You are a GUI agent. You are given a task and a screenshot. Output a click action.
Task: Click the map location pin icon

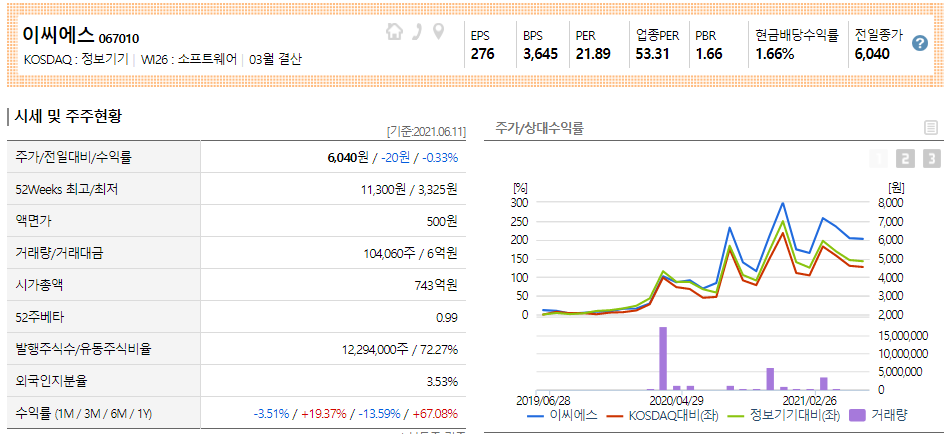coord(438,31)
